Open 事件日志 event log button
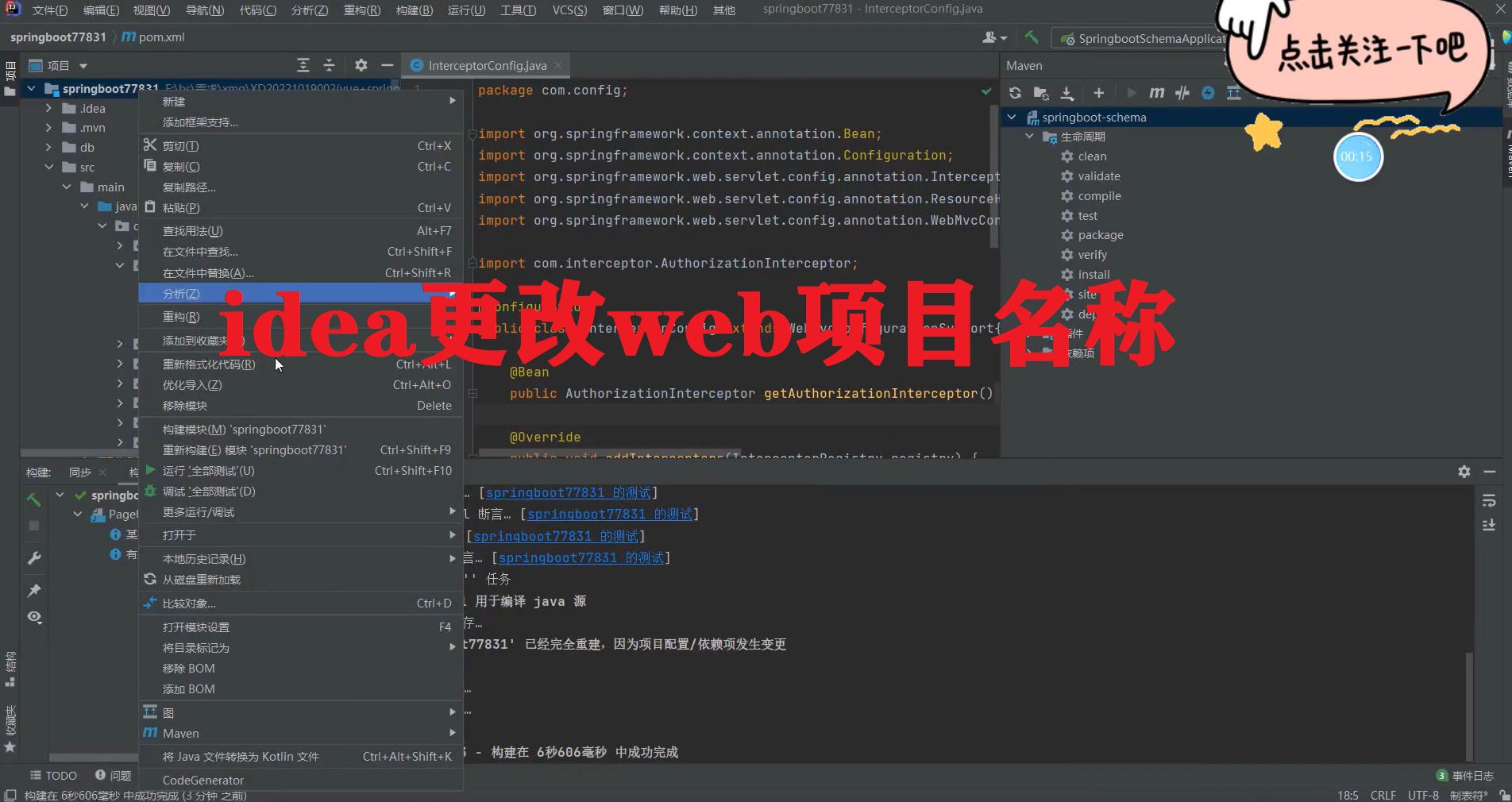1512x802 pixels. pyautogui.click(x=1465, y=776)
